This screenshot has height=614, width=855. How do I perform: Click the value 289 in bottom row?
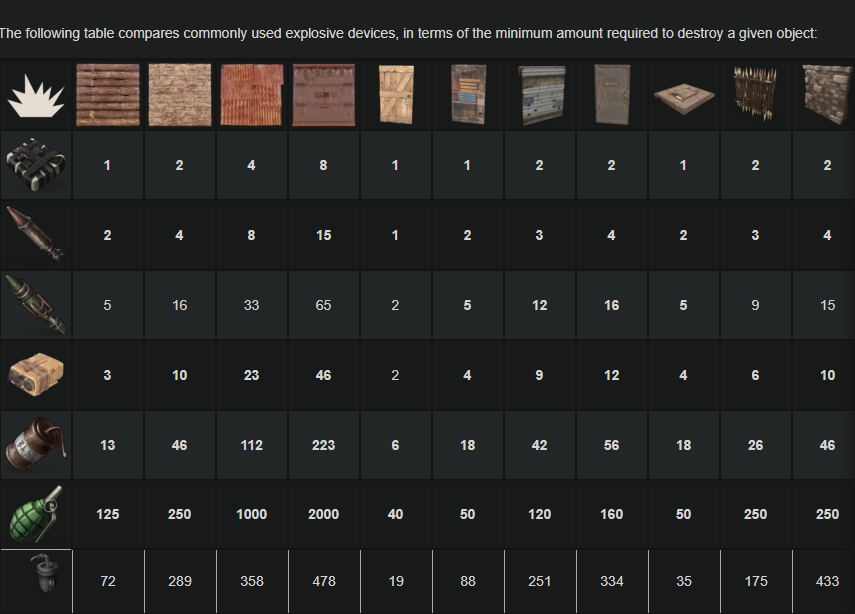tap(180, 581)
